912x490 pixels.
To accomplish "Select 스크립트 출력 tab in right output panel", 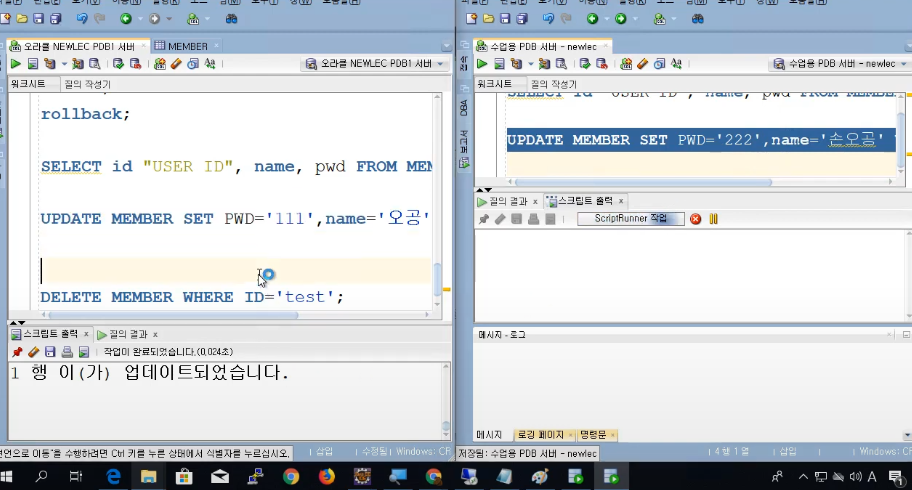I will pyautogui.click(x=585, y=201).
